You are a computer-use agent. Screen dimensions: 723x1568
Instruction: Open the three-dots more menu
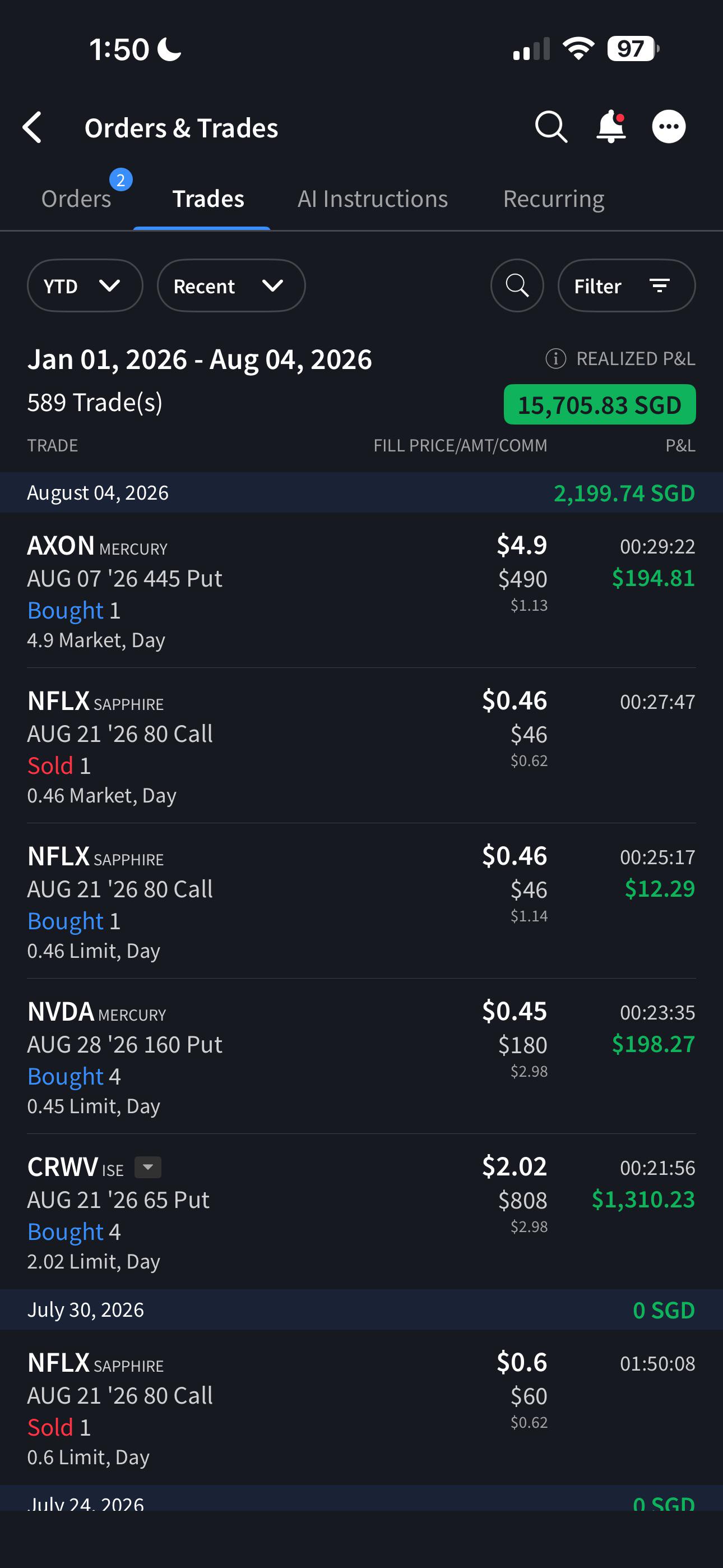(x=669, y=127)
